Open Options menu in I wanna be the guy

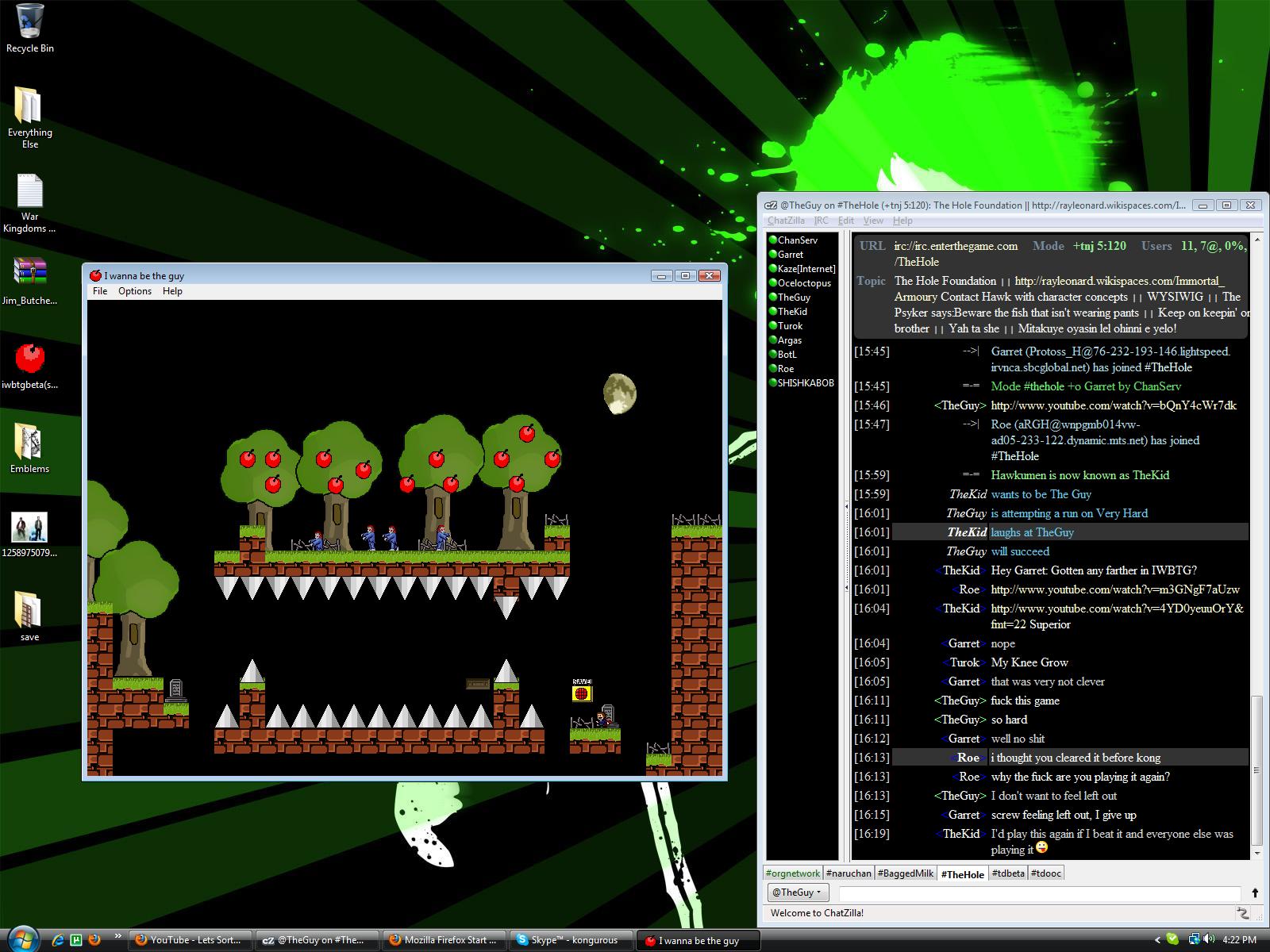(135, 291)
